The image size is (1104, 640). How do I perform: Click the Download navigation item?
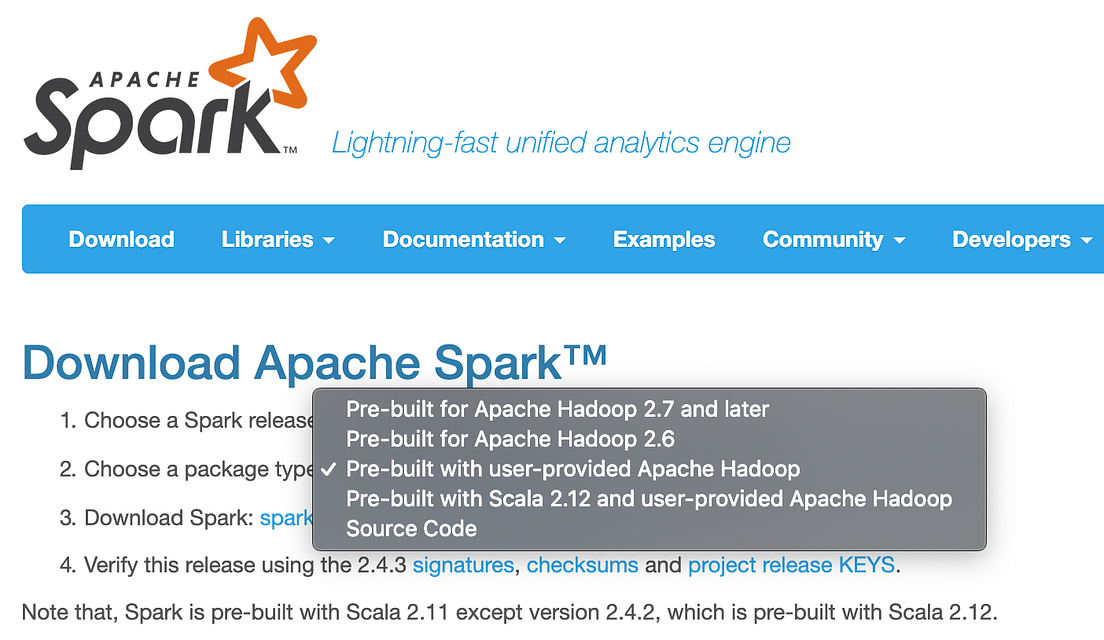120,239
